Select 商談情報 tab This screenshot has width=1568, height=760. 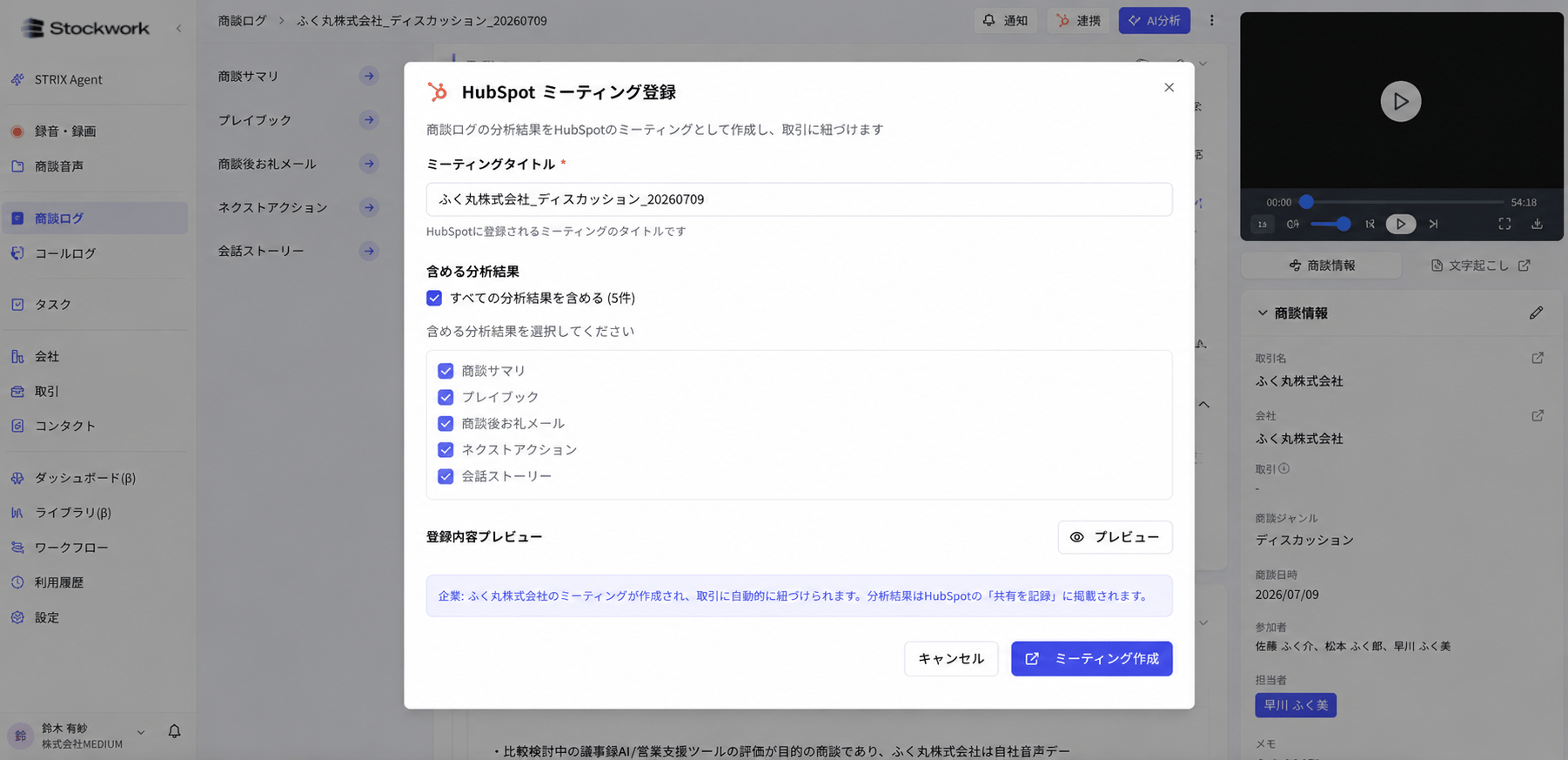click(1322, 266)
